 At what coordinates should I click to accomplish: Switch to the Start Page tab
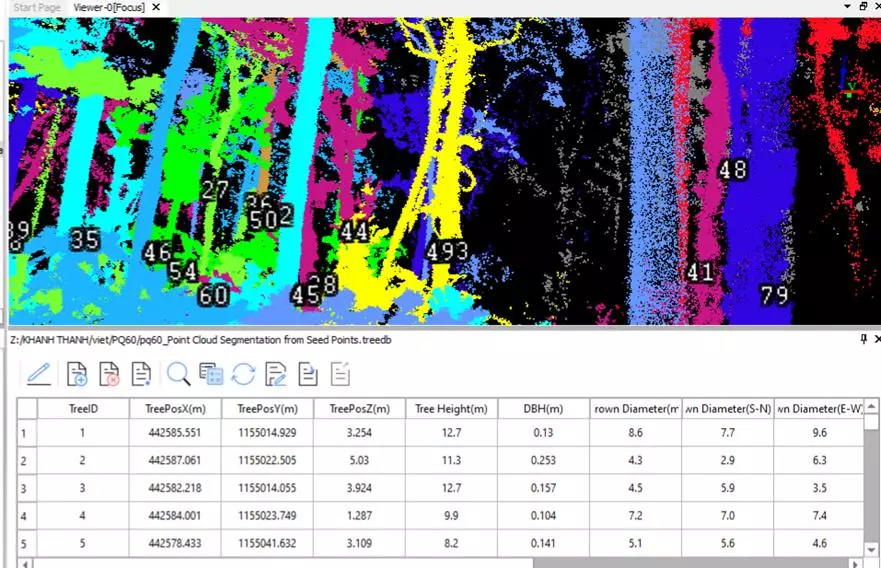(37, 7)
